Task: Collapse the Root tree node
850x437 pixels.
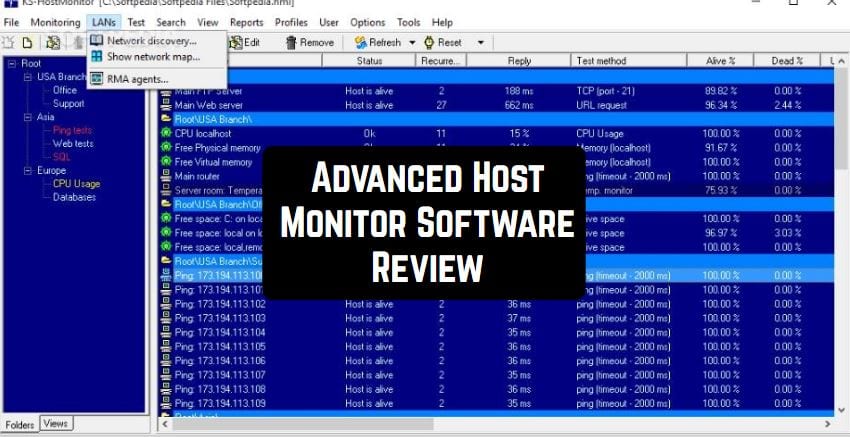Action: [12, 63]
